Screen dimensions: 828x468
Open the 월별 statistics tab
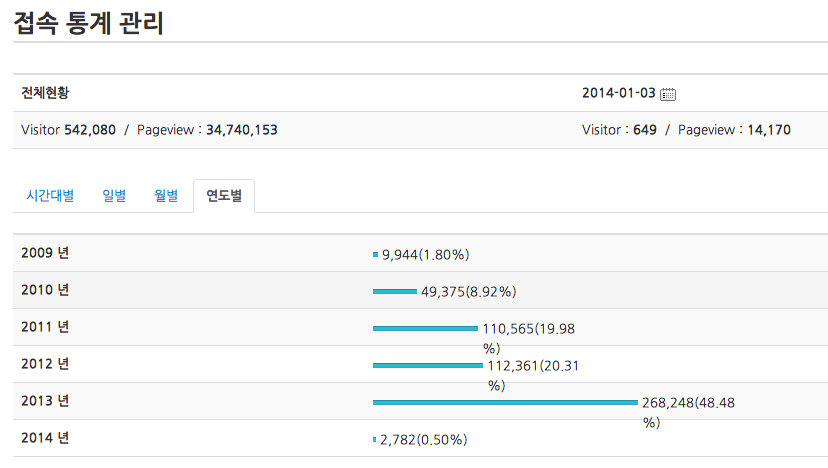(166, 196)
